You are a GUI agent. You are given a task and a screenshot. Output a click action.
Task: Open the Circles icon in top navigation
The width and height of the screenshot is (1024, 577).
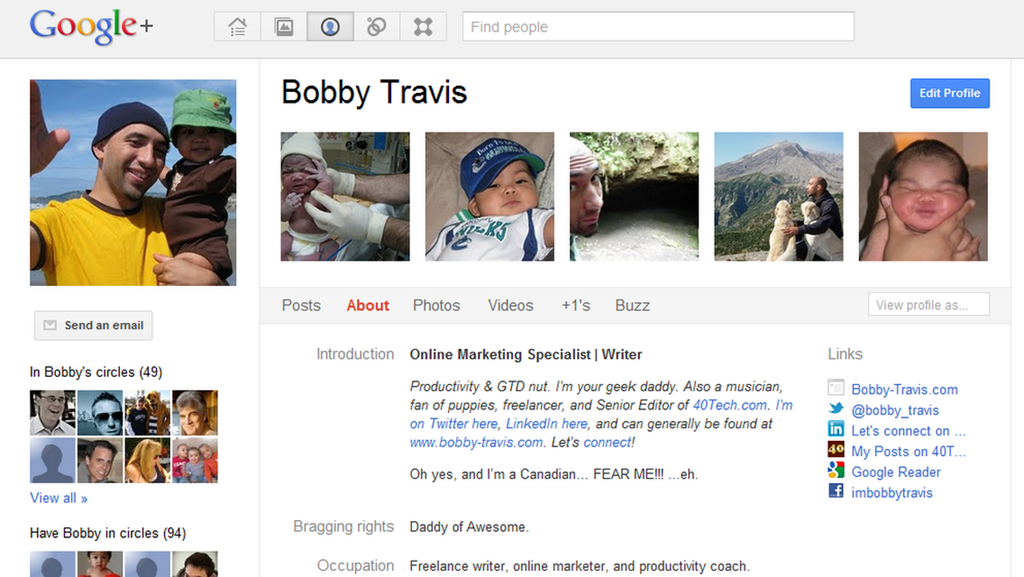(376, 27)
